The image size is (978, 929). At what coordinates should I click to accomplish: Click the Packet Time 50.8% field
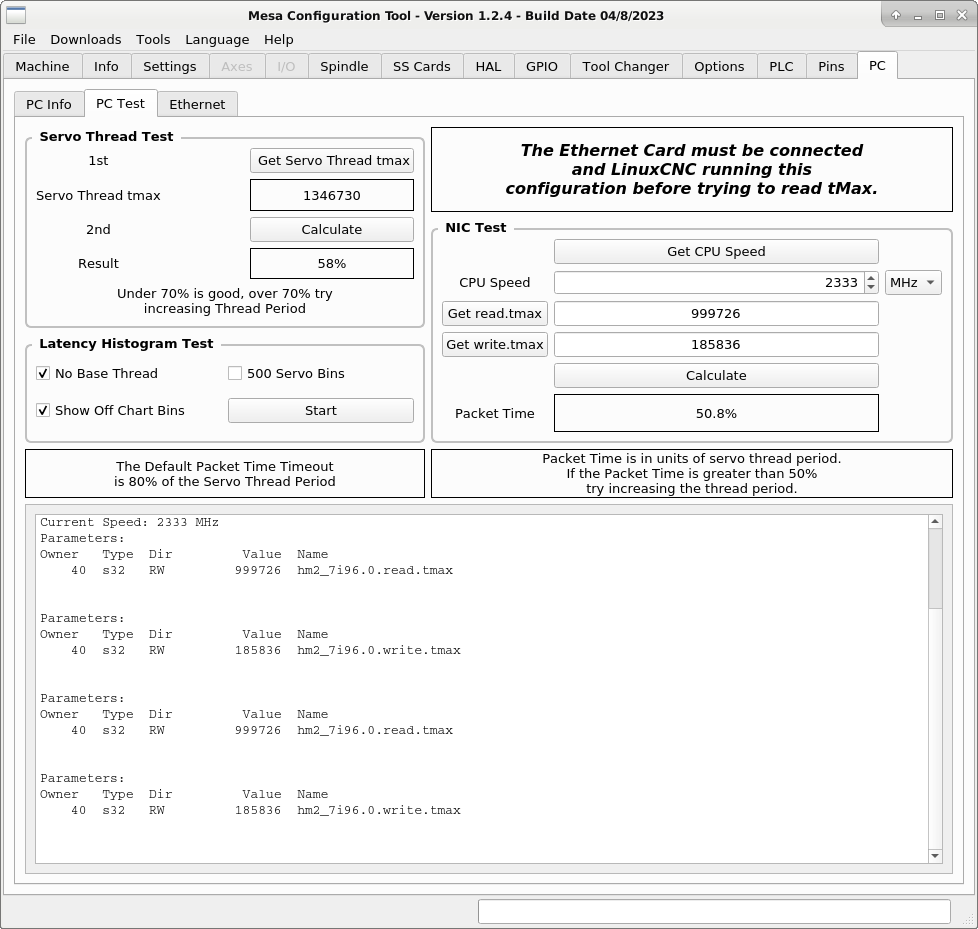click(716, 413)
